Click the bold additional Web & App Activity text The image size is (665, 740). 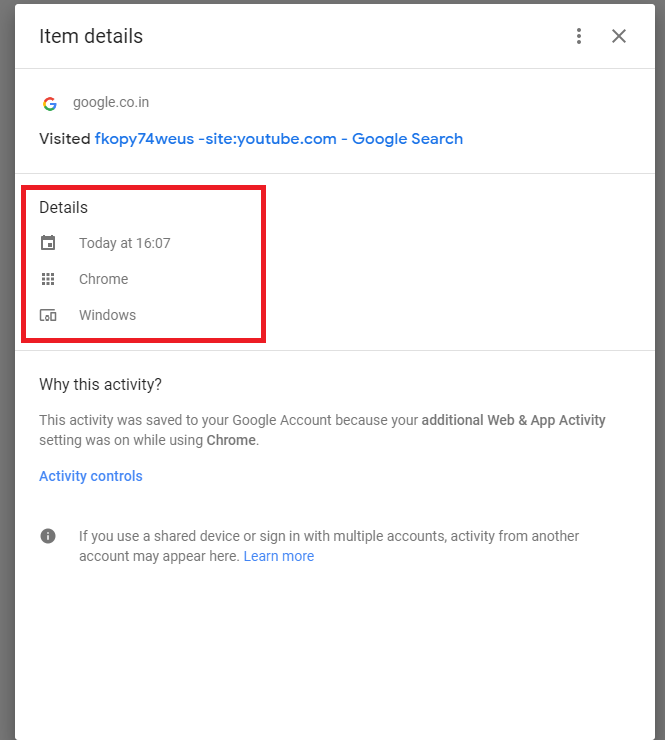[513, 420]
